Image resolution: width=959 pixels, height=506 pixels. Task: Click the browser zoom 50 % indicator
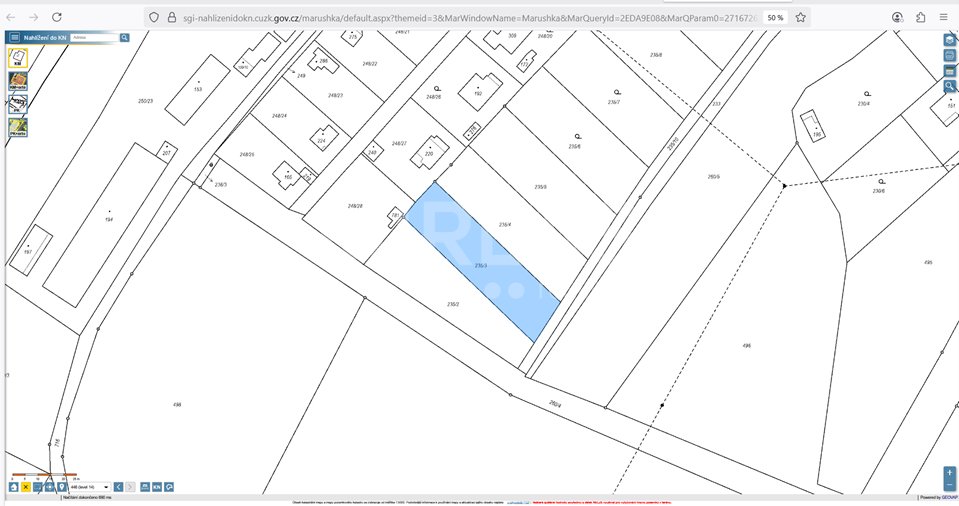click(776, 18)
